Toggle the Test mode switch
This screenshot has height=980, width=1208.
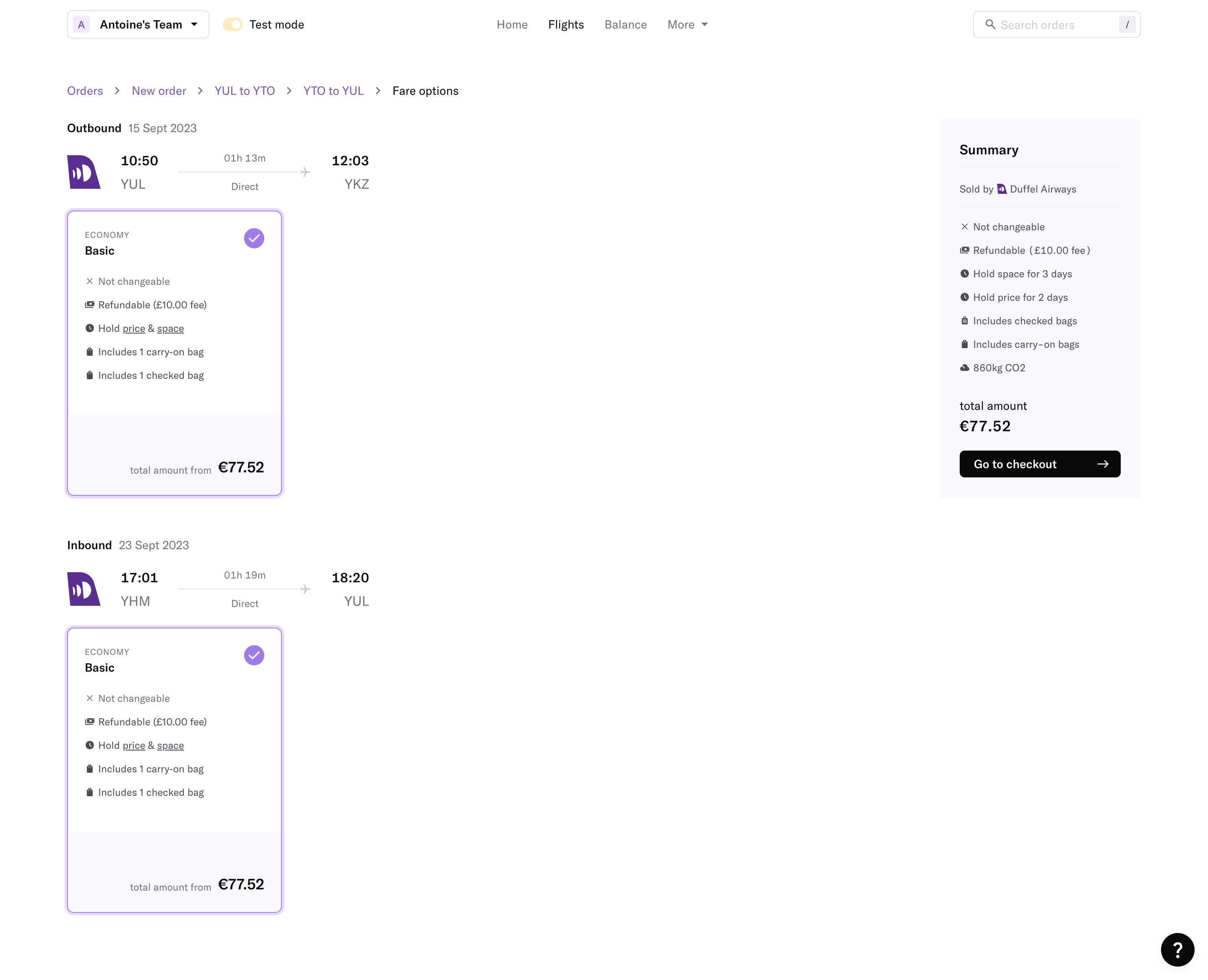[x=232, y=24]
